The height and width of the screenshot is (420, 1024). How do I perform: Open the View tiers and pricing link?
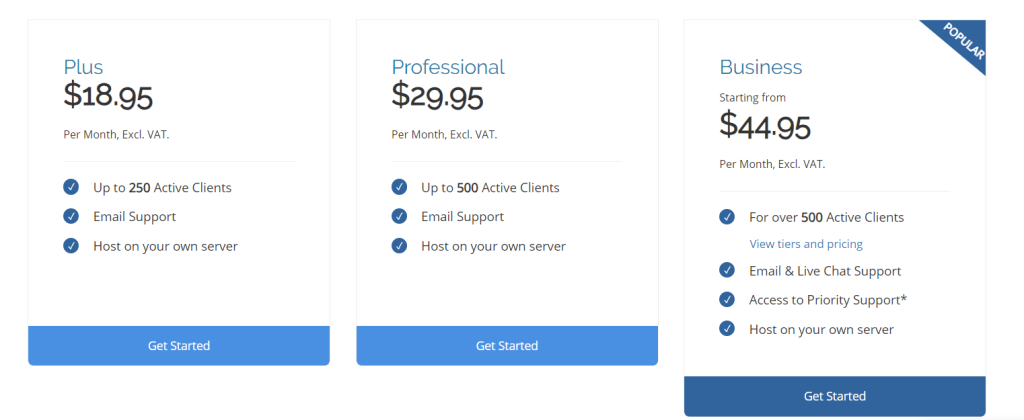pyautogui.click(x=806, y=244)
